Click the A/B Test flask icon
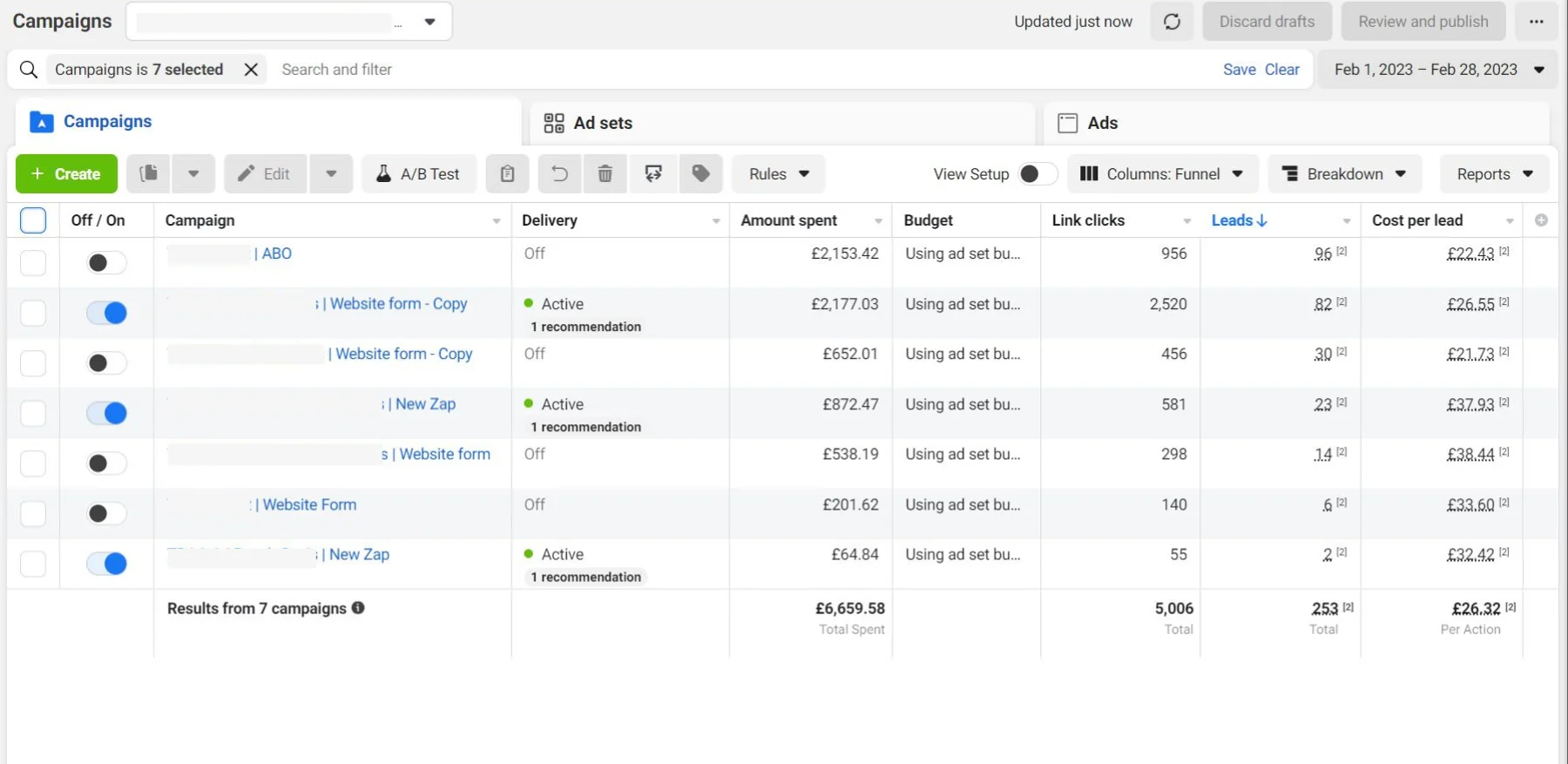1568x764 pixels. (x=383, y=174)
